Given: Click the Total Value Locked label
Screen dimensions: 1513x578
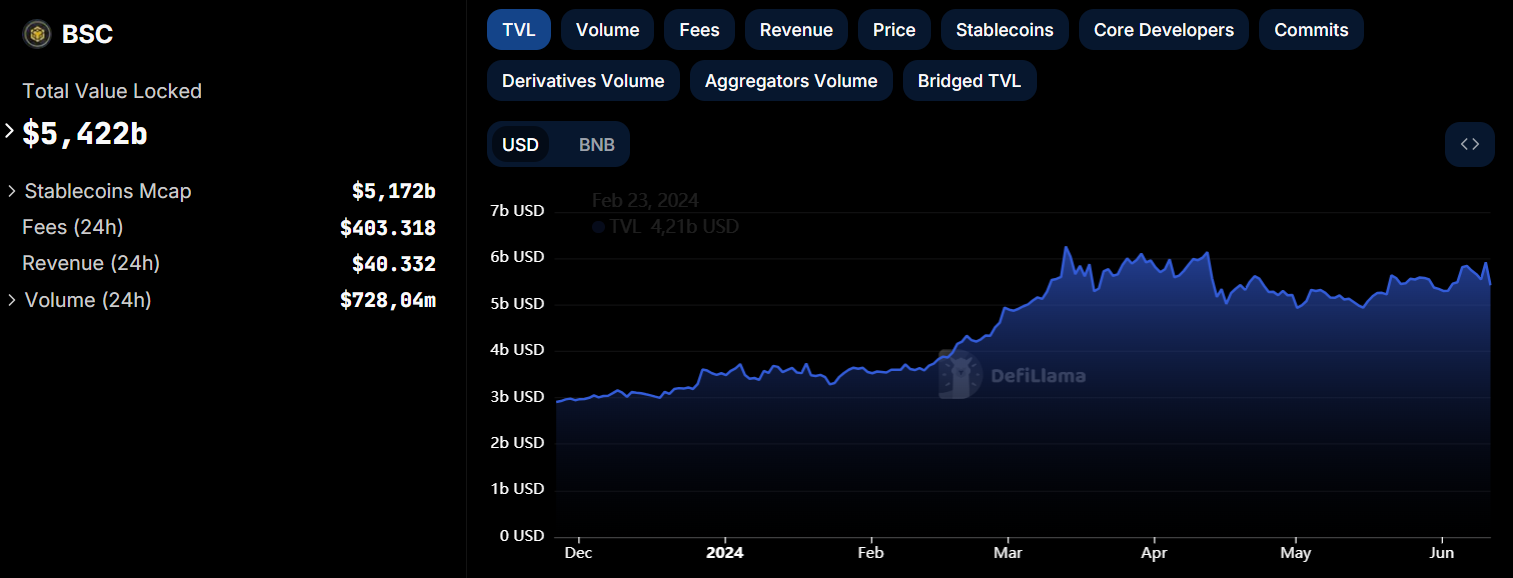Looking at the screenshot, I should coord(112,91).
